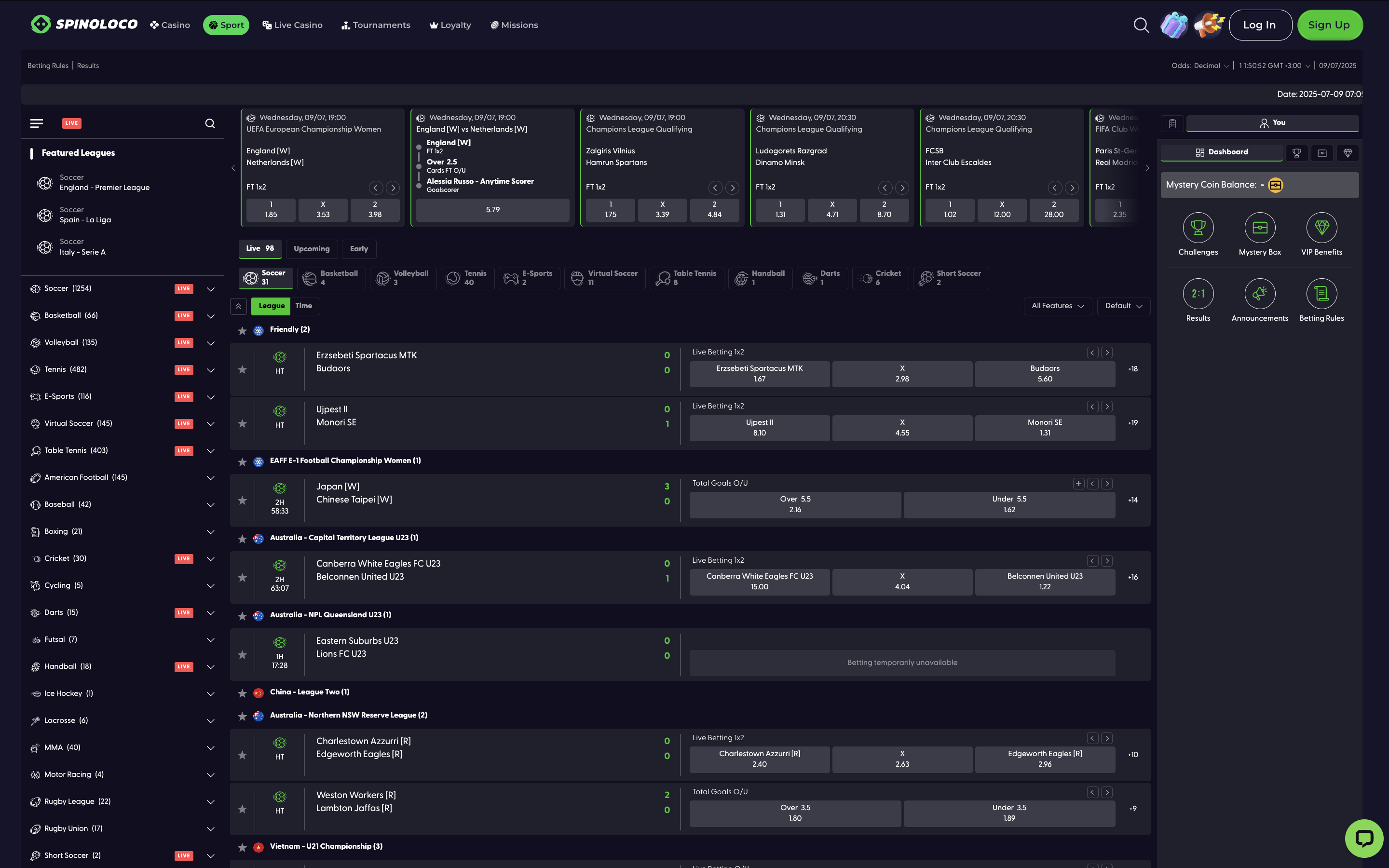Favorite the Canberra White Eagles U23 match
The height and width of the screenshot is (868, 1389).
(x=242, y=578)
